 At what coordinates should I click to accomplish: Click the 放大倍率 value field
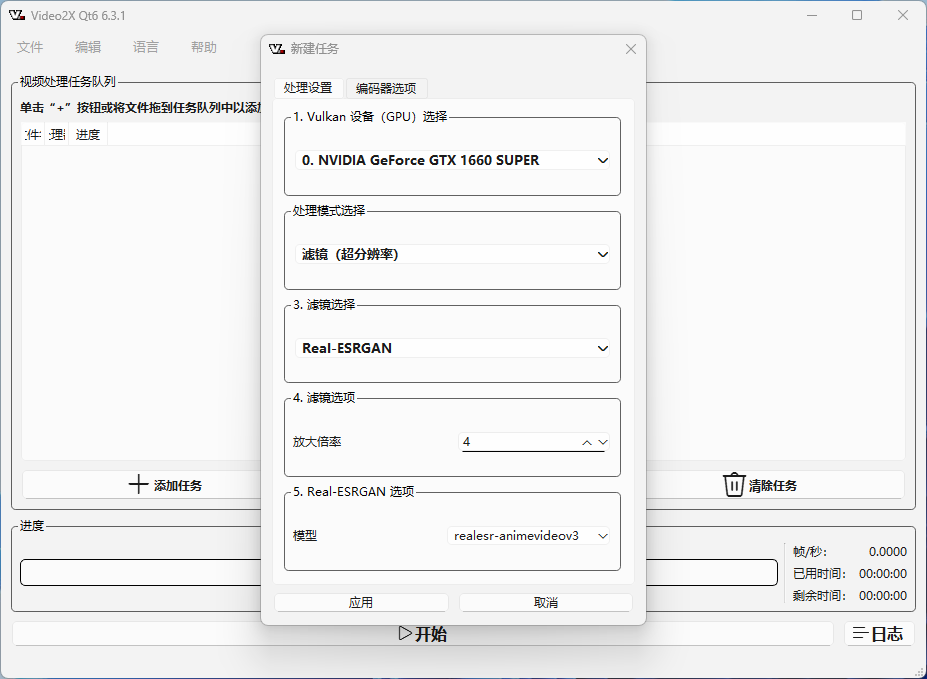pos(517,442)
